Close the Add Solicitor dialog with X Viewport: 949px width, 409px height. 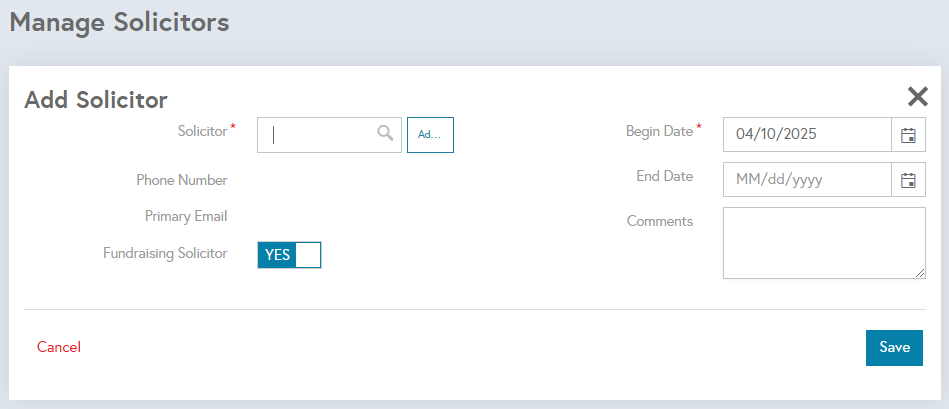point(918,96)
